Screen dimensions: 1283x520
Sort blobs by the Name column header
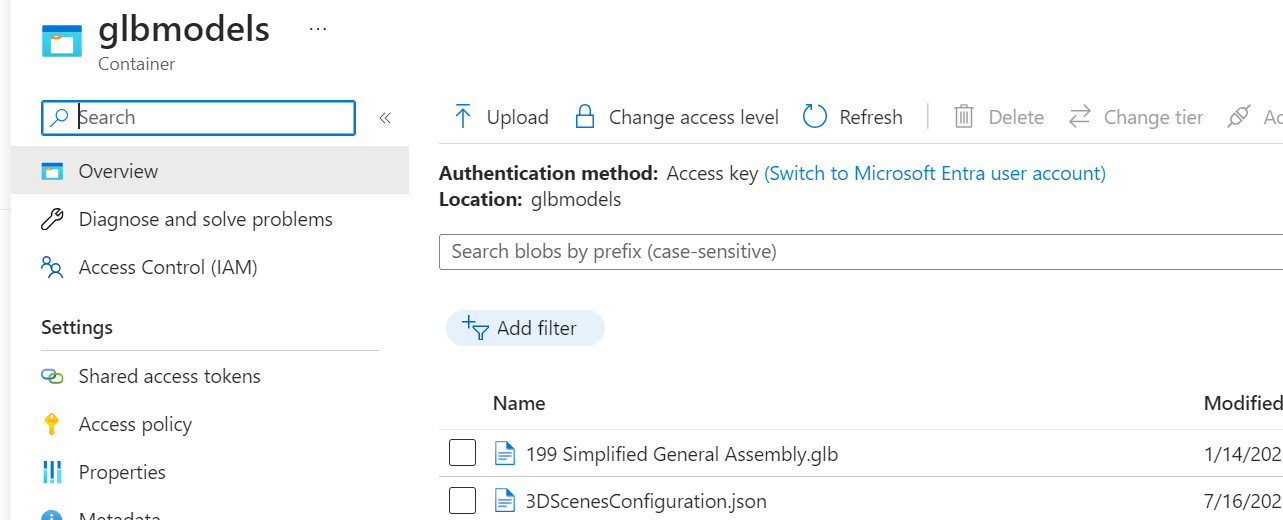point(519,403)
